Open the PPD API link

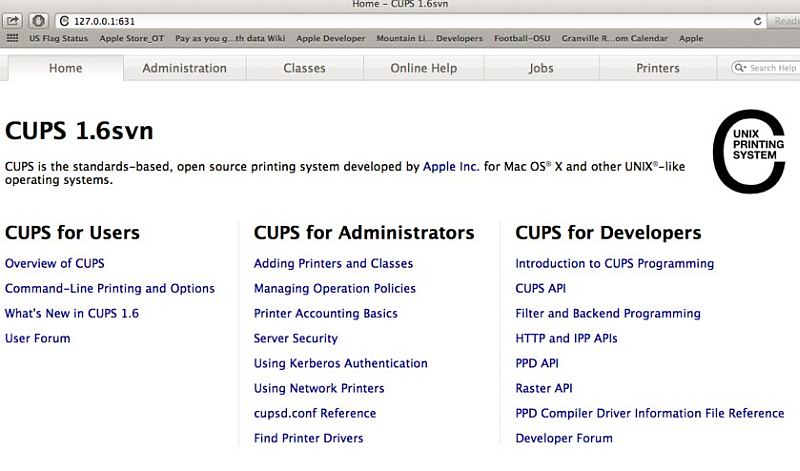(x=537, y=363)
